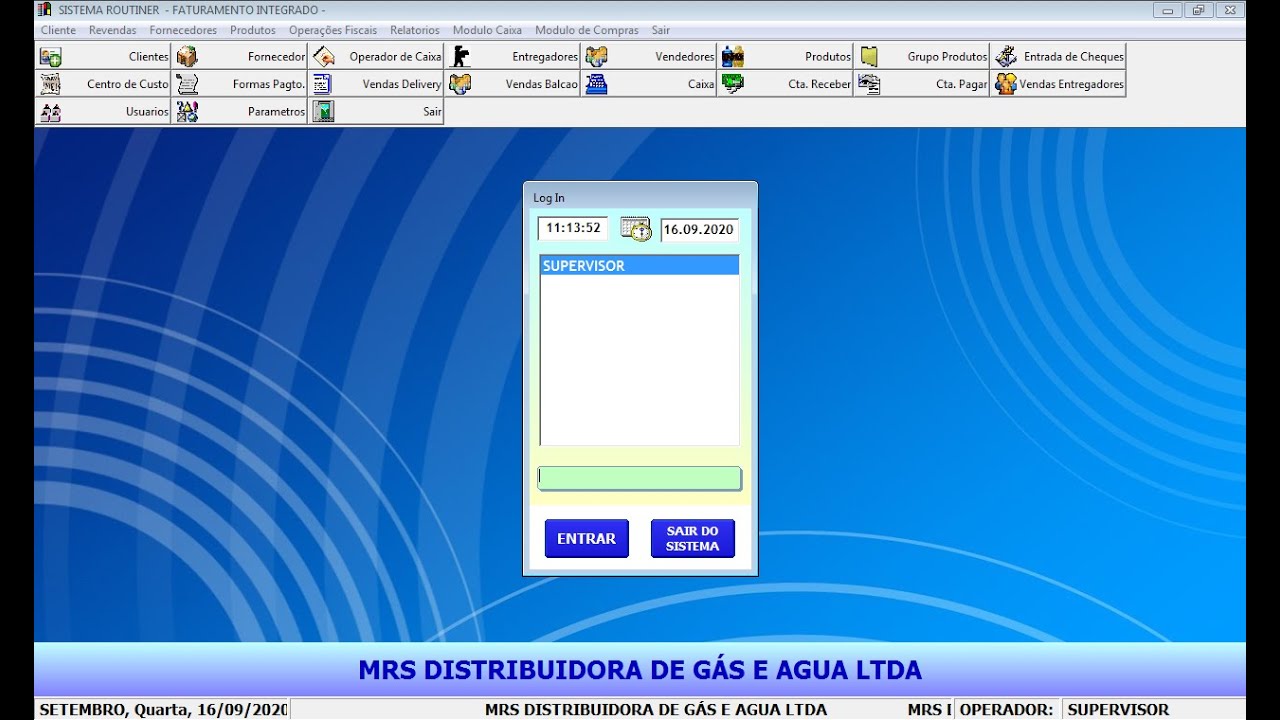1280x720 pixels.
Task: Click the blue MRS DISTRIBUIDORA banner text
Action: coord(640,669)
